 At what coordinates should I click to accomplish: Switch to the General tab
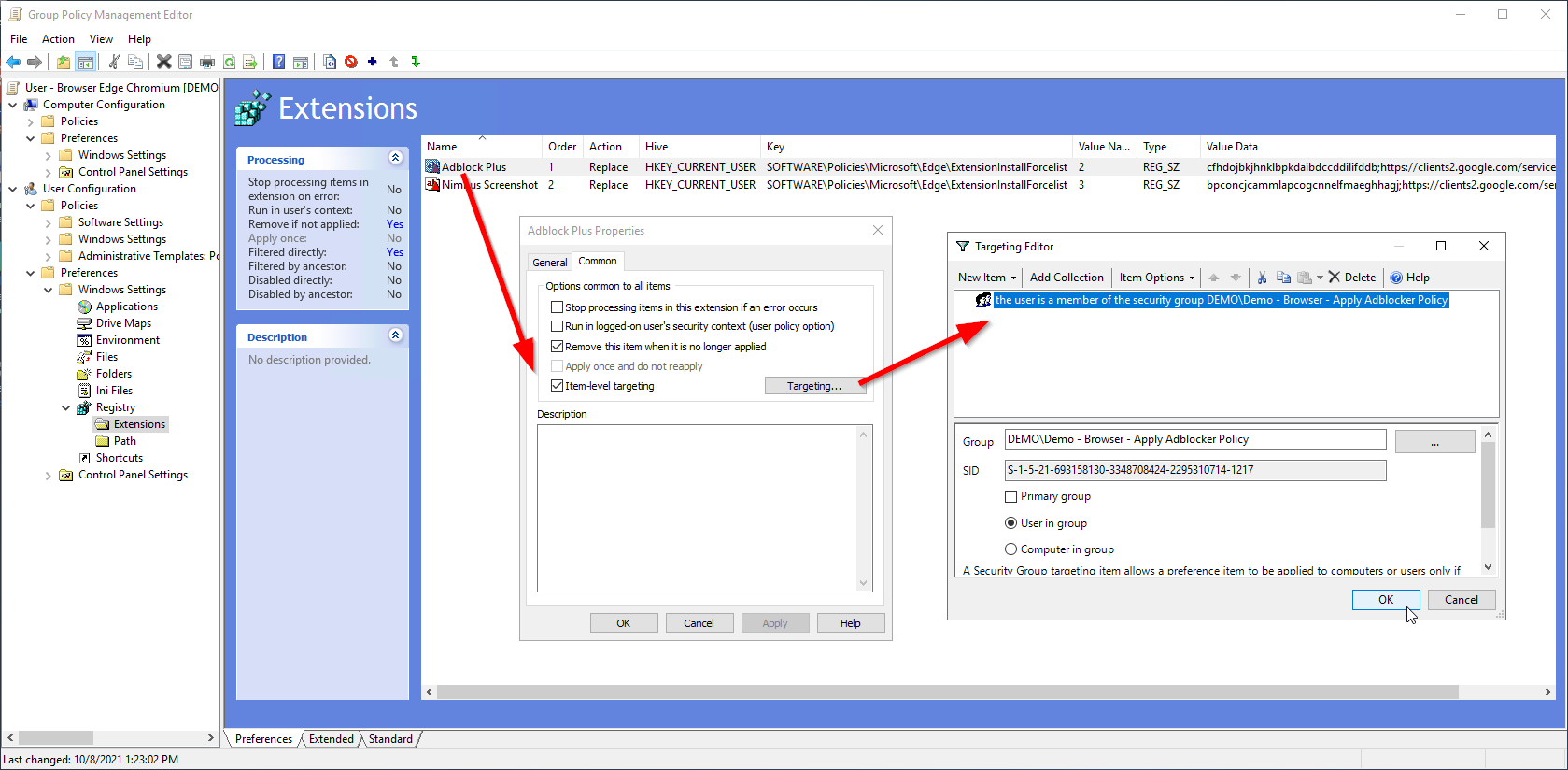pyautogui.click(x=549, y=263)
